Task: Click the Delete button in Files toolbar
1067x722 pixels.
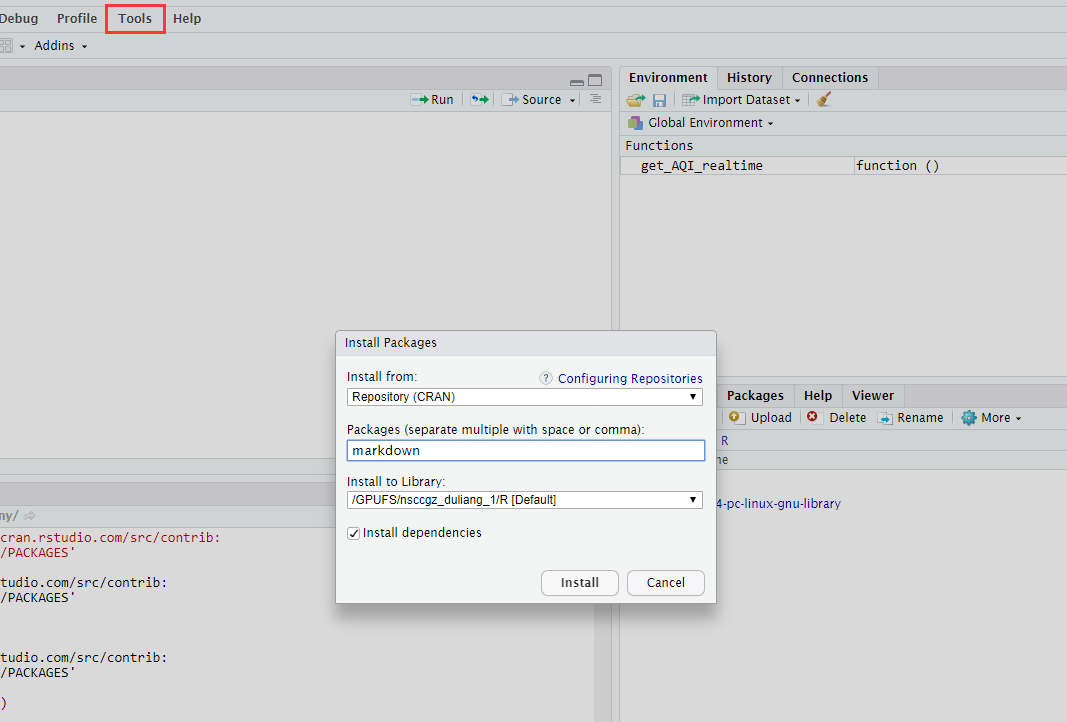Action: click(x=836, y=418)
